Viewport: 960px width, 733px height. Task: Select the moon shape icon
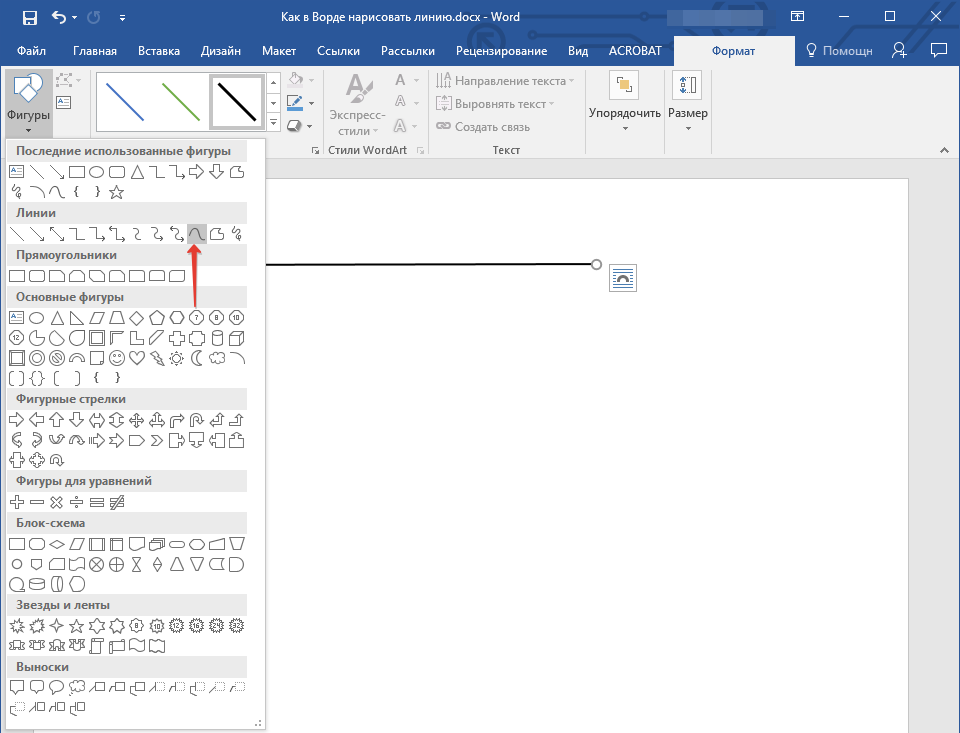(x=197, y=358)
